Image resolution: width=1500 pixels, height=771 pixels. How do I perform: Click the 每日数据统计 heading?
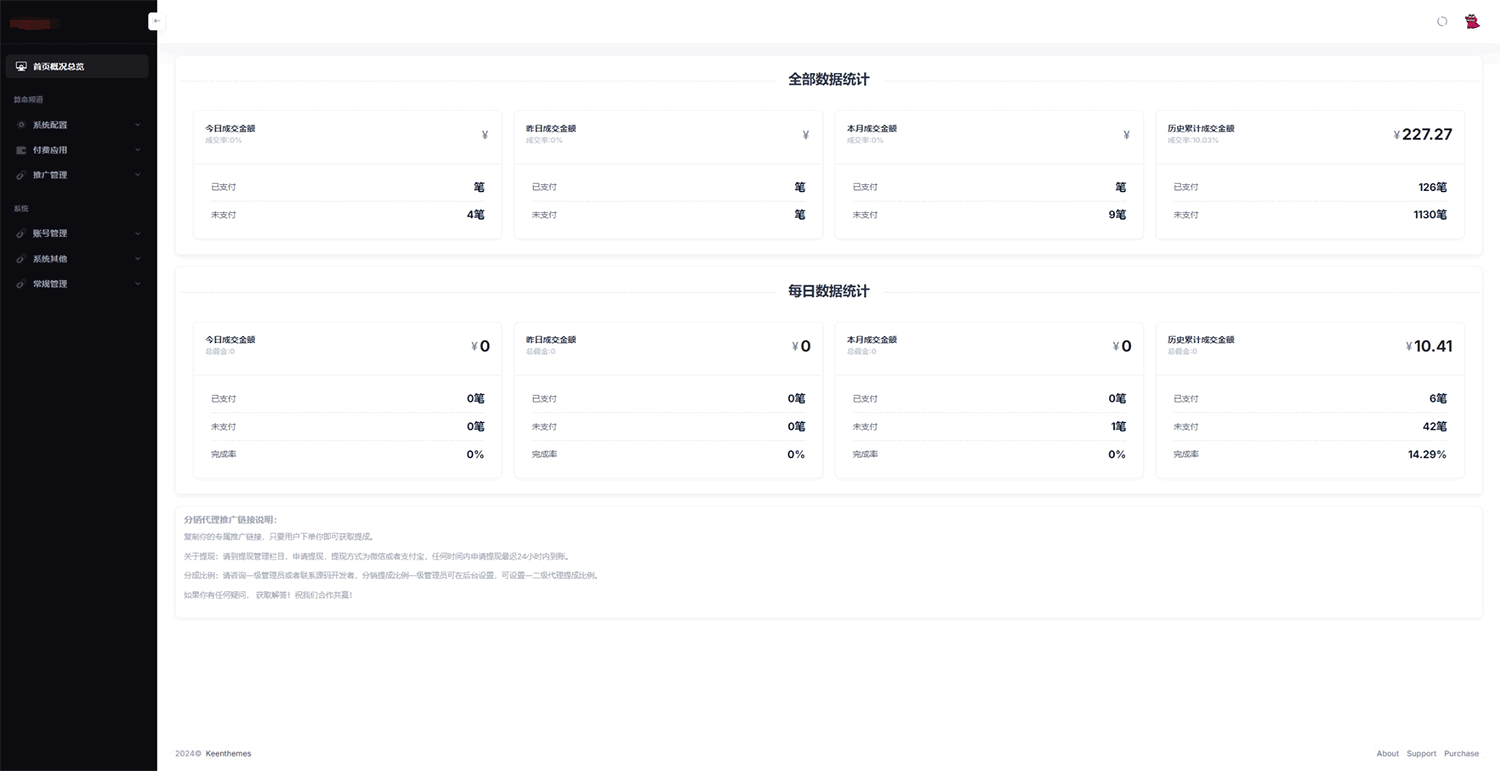(x=829, y=291)
